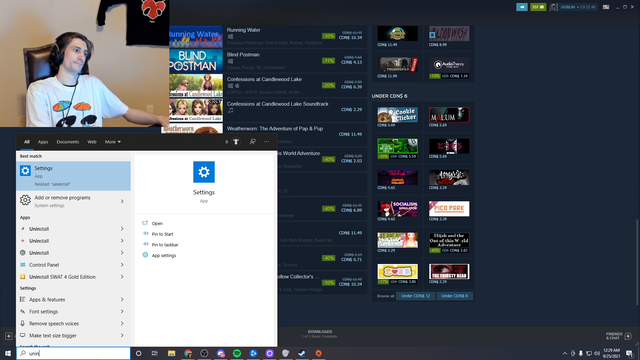Open Weatherworn: The Adventure of Pap & Pup
640x360 pixels.
click(274, 129)
